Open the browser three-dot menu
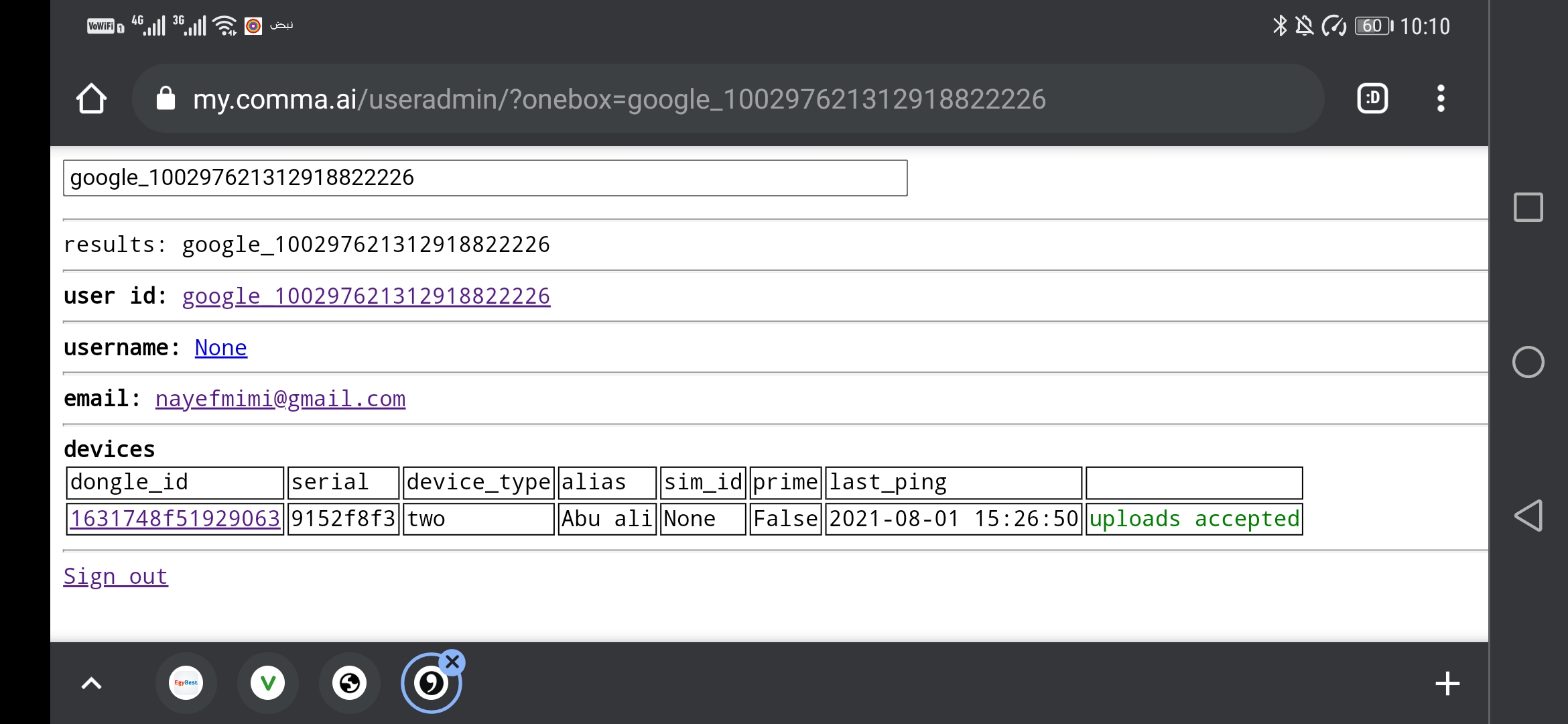 coord(1440,99)
